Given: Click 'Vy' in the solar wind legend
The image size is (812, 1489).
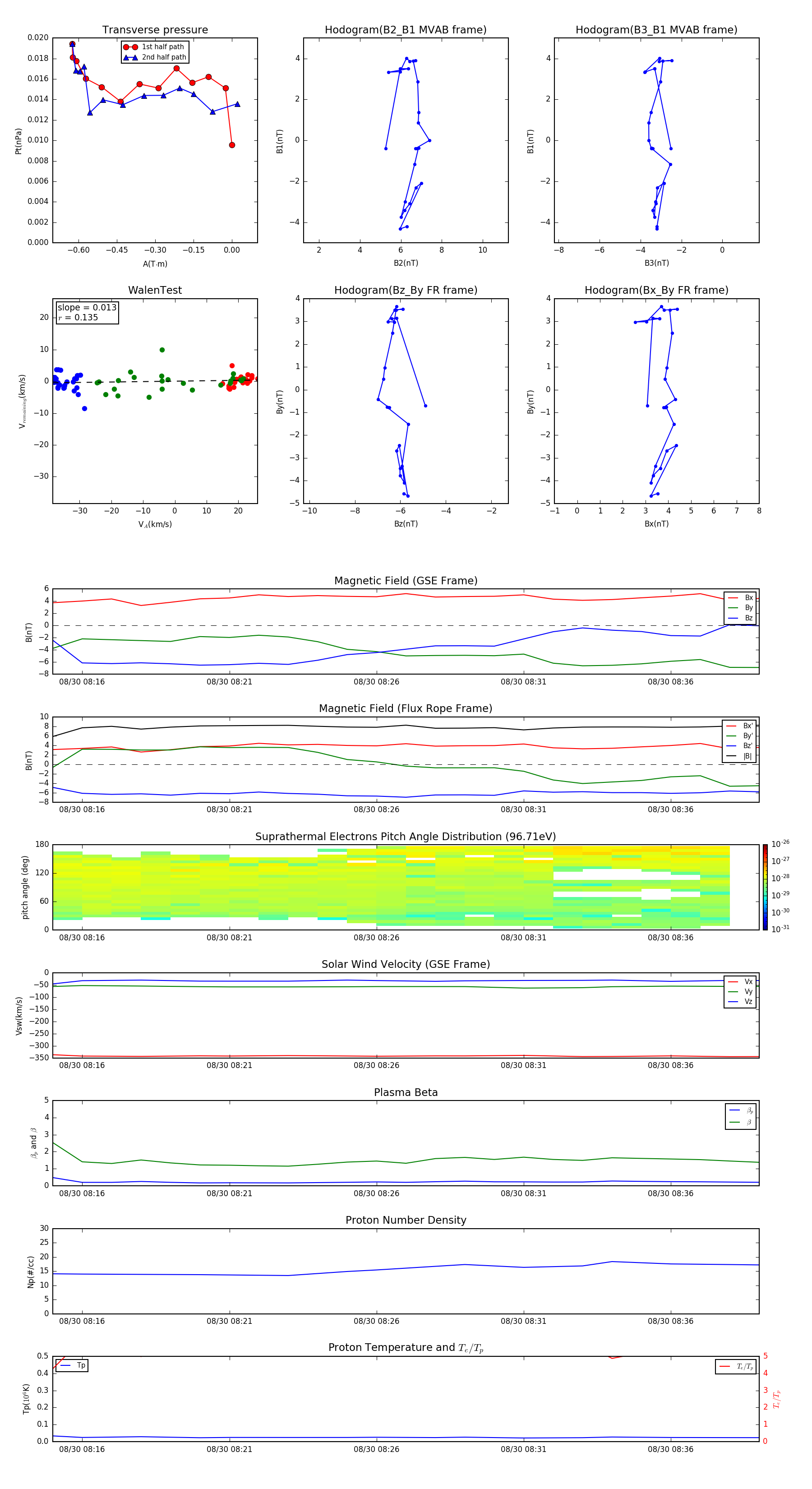Looking at the screenshot, I should [748, 992].
